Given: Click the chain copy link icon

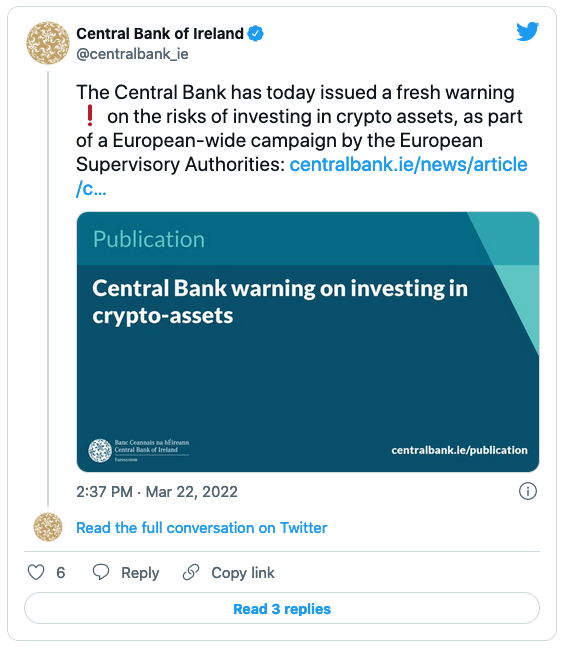Looking at the screenshot, I should 191,572.
